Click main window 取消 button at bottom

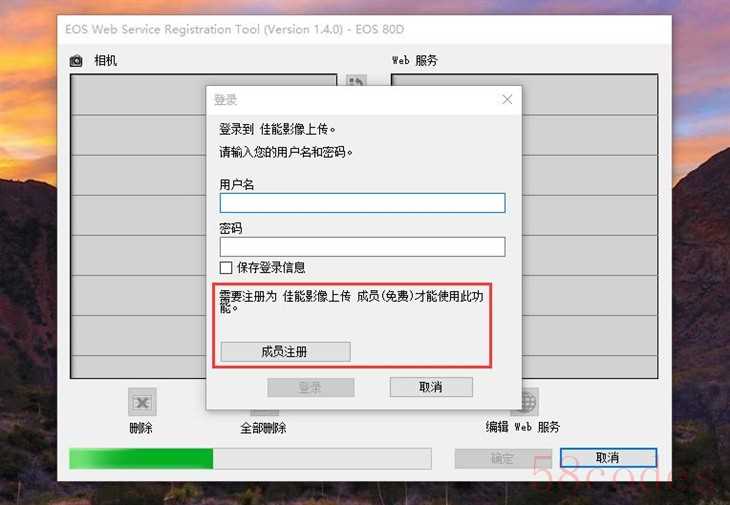click(x=608, y=458)
